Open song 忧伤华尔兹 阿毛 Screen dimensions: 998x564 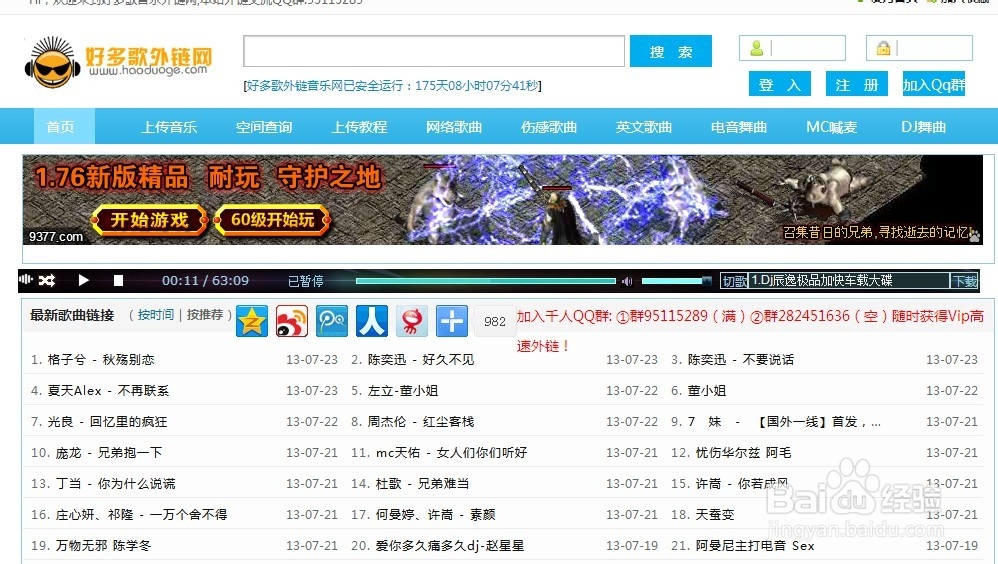[x=743, y=453]
